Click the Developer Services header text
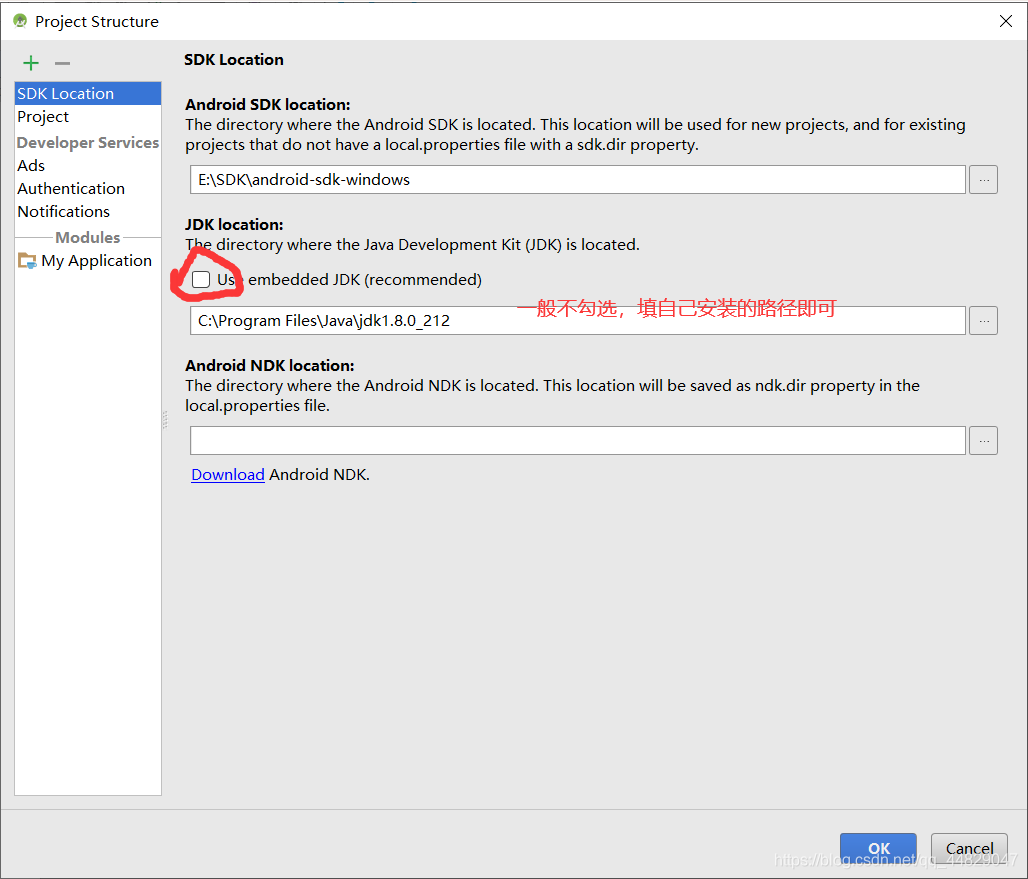 click(x=88, y=142)
